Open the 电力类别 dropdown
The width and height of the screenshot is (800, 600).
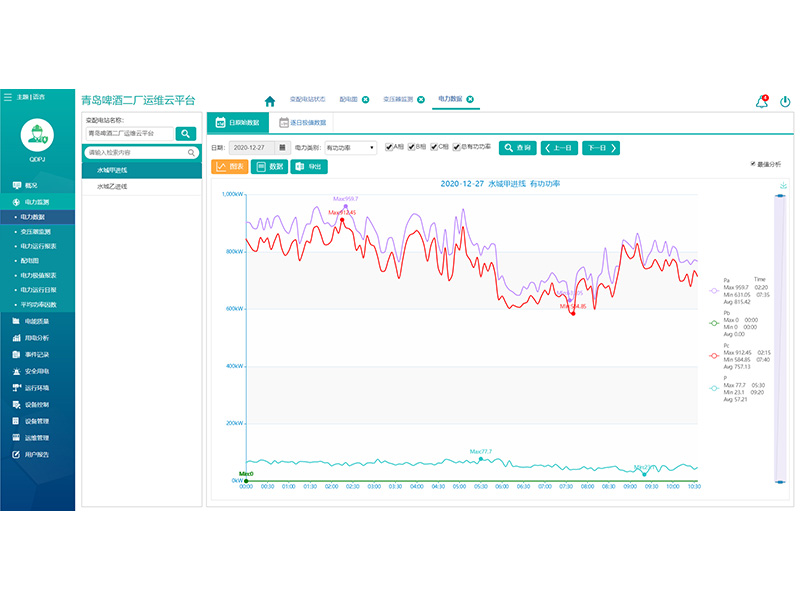click(x=350, y=148)
